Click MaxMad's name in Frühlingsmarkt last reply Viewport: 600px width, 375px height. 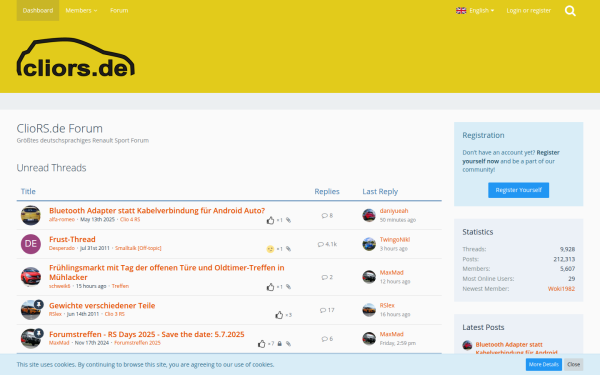pyautogui.click(x=391, y=272)
